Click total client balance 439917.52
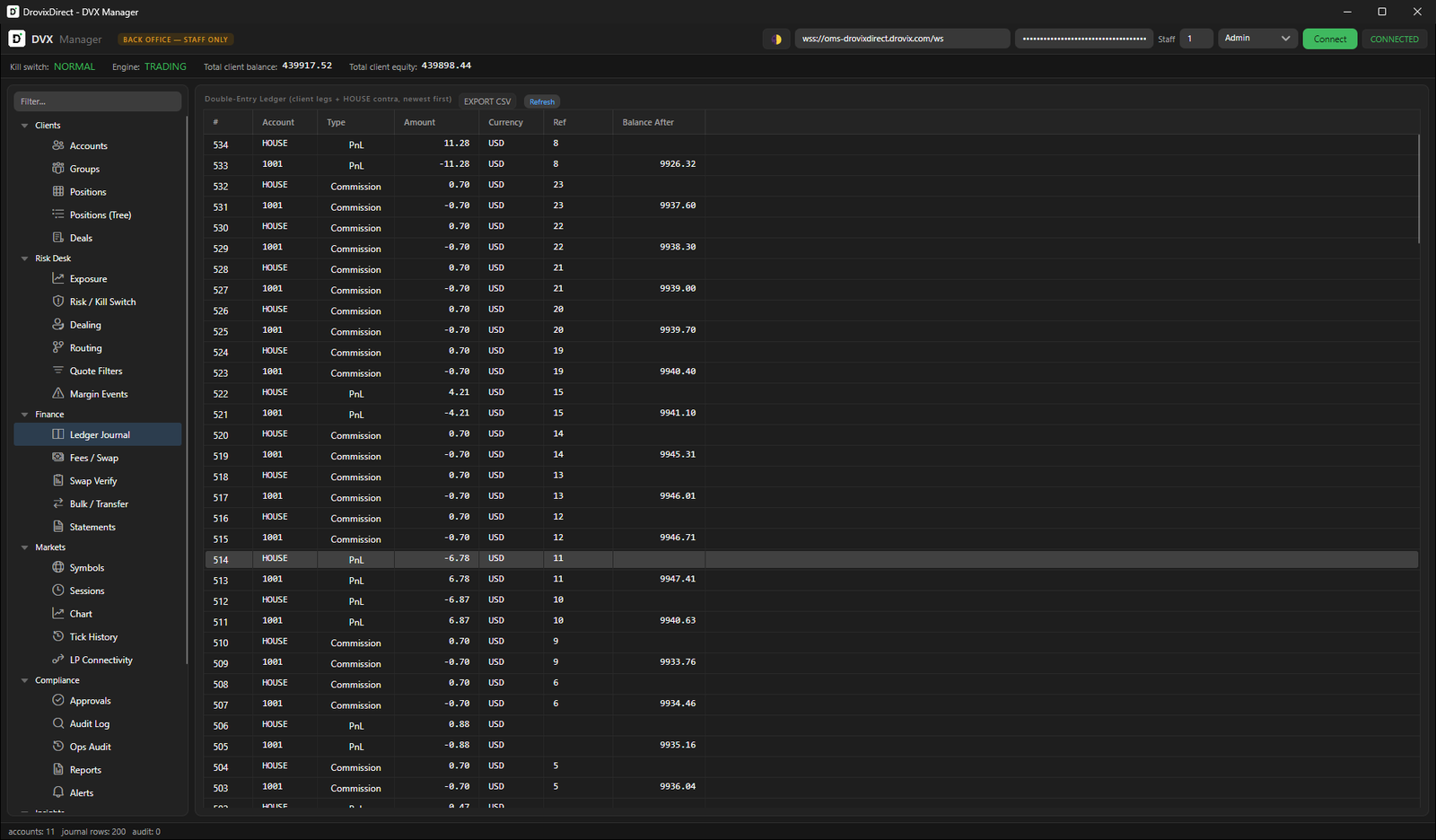1436x840 pixels. pyautogui.click(x=307, y=66)
